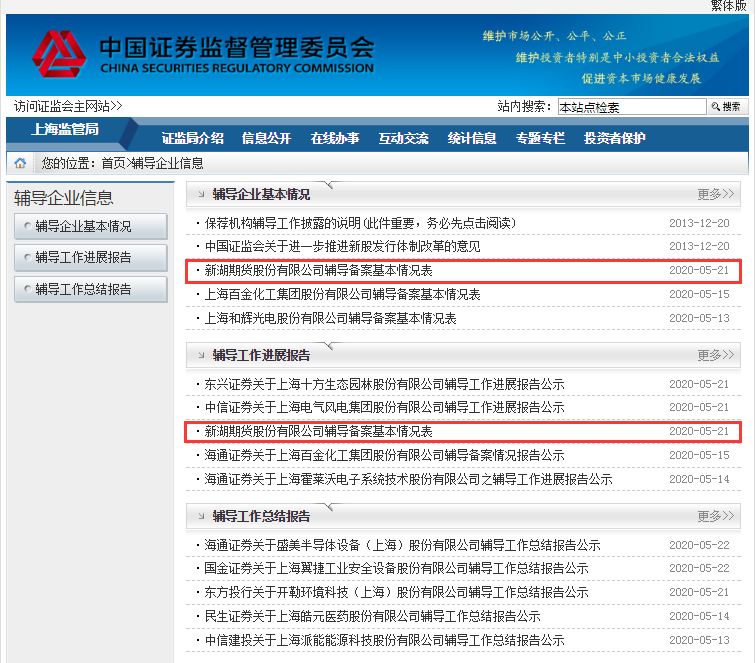
Task: Click 首页 in the breadcrumb
Action: [x=114, y=163]
